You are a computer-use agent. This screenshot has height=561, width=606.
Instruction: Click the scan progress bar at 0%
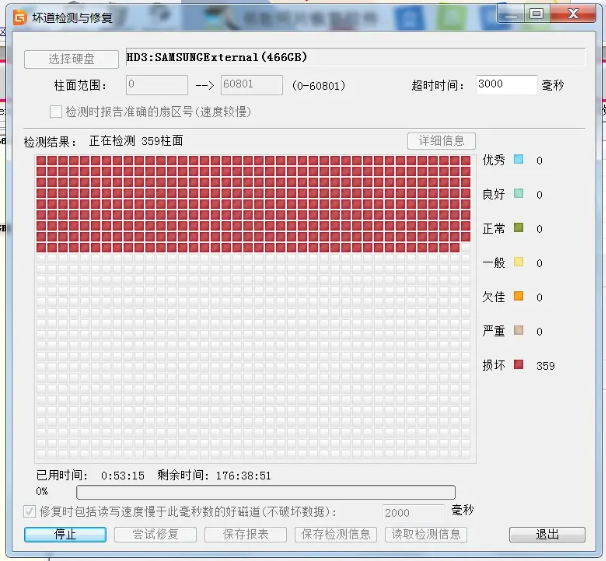point(265,492)
